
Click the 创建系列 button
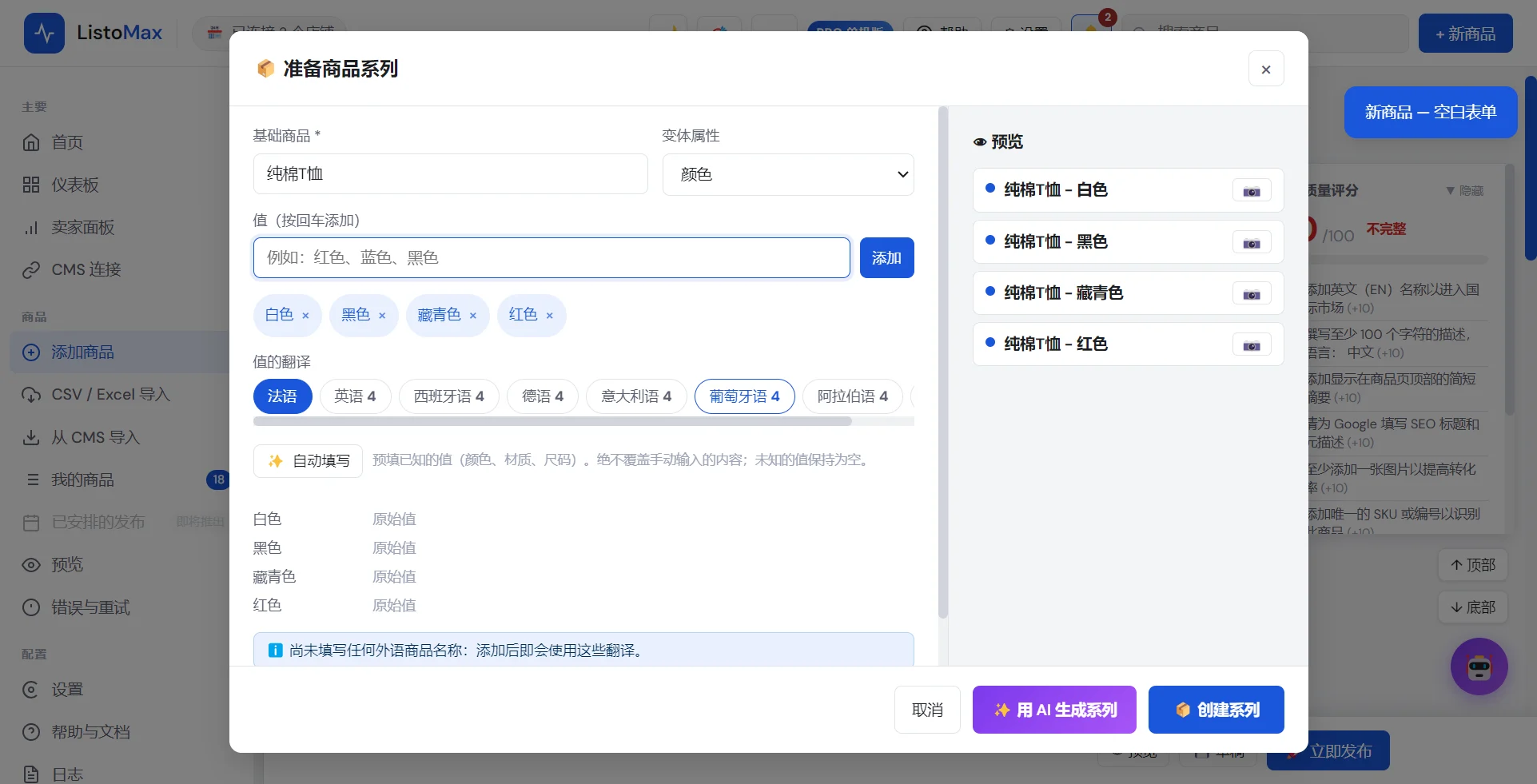pyautogui.click(x=1216, y=710)
